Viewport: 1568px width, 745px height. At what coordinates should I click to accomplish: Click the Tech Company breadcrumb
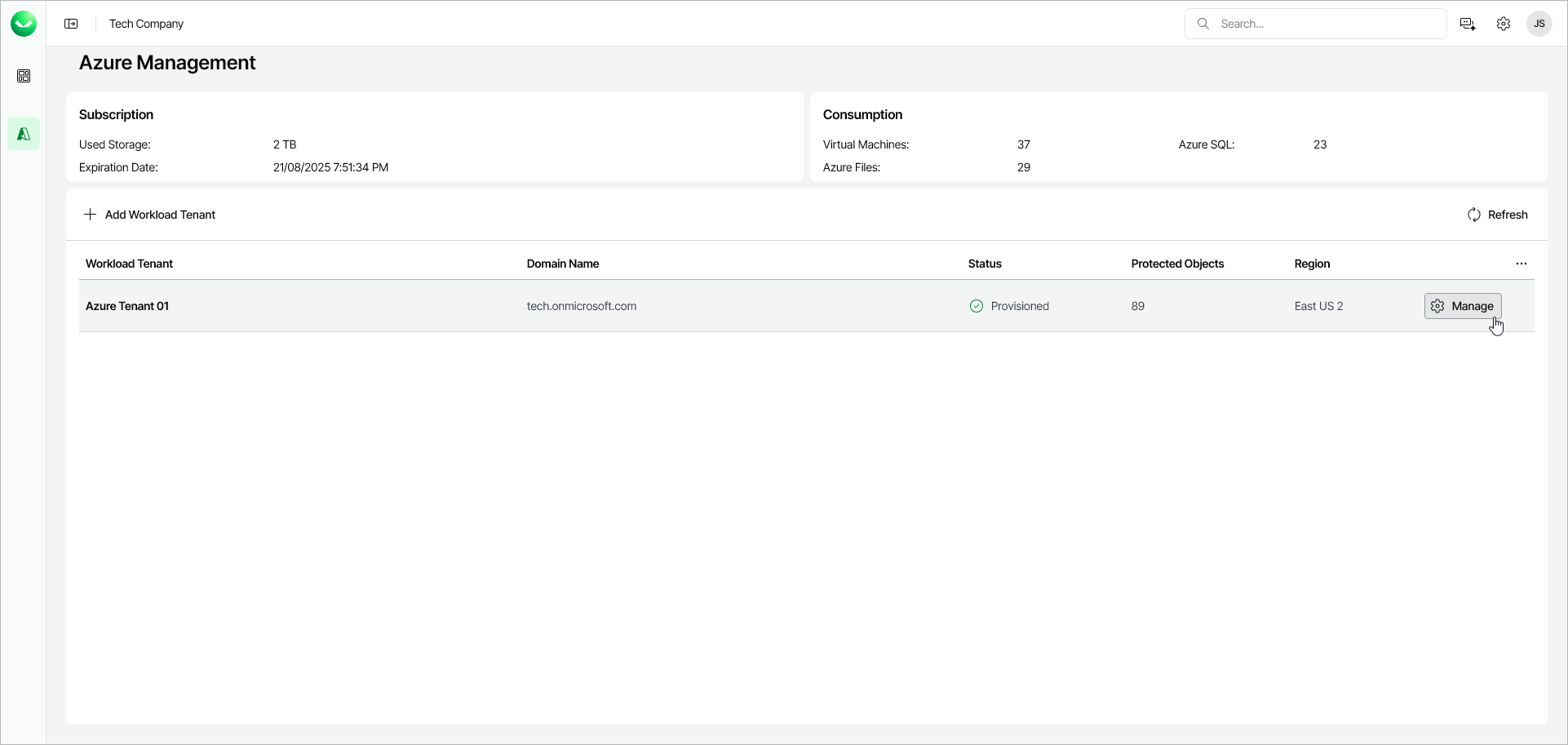coord(147,24)
